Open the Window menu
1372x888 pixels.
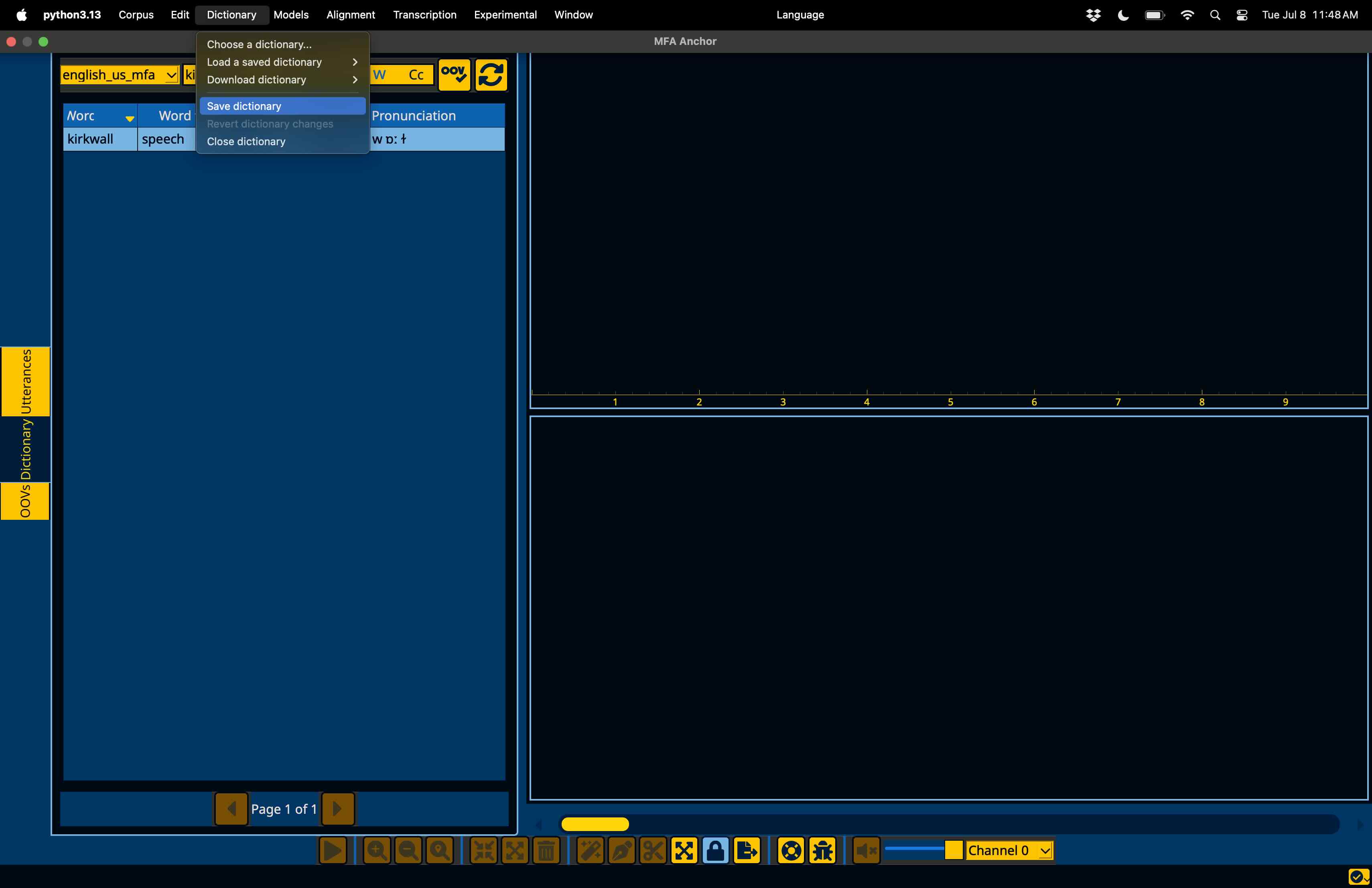pos(574,14)
